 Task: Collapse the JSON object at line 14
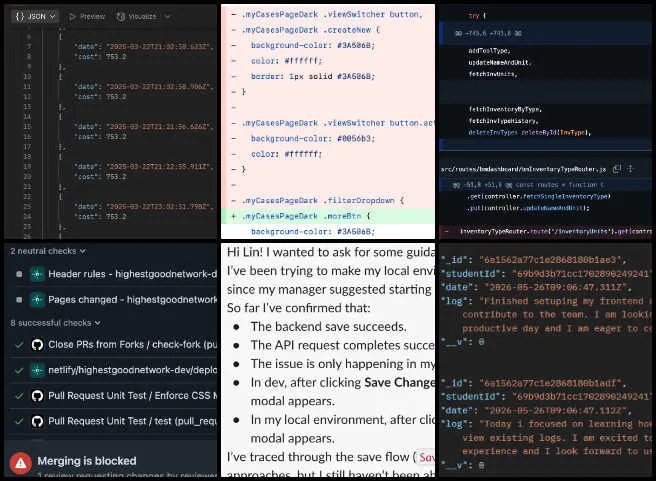60,117
